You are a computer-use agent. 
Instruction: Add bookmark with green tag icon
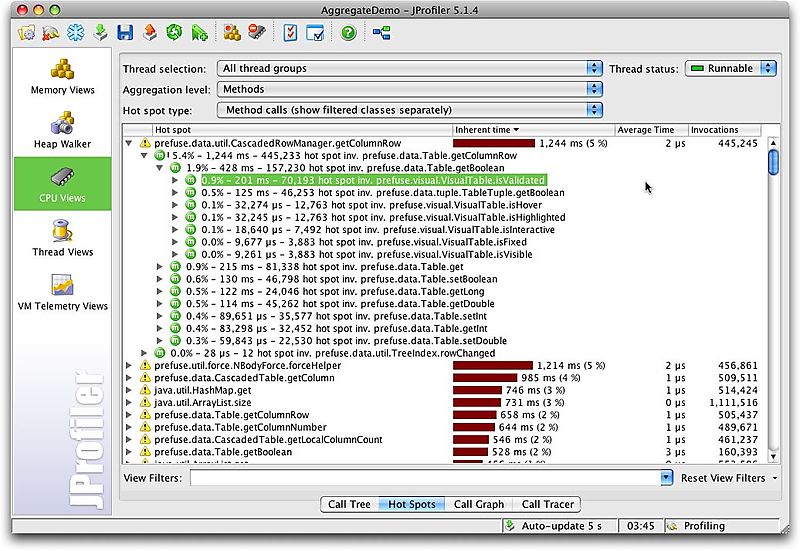click(199, 33)
